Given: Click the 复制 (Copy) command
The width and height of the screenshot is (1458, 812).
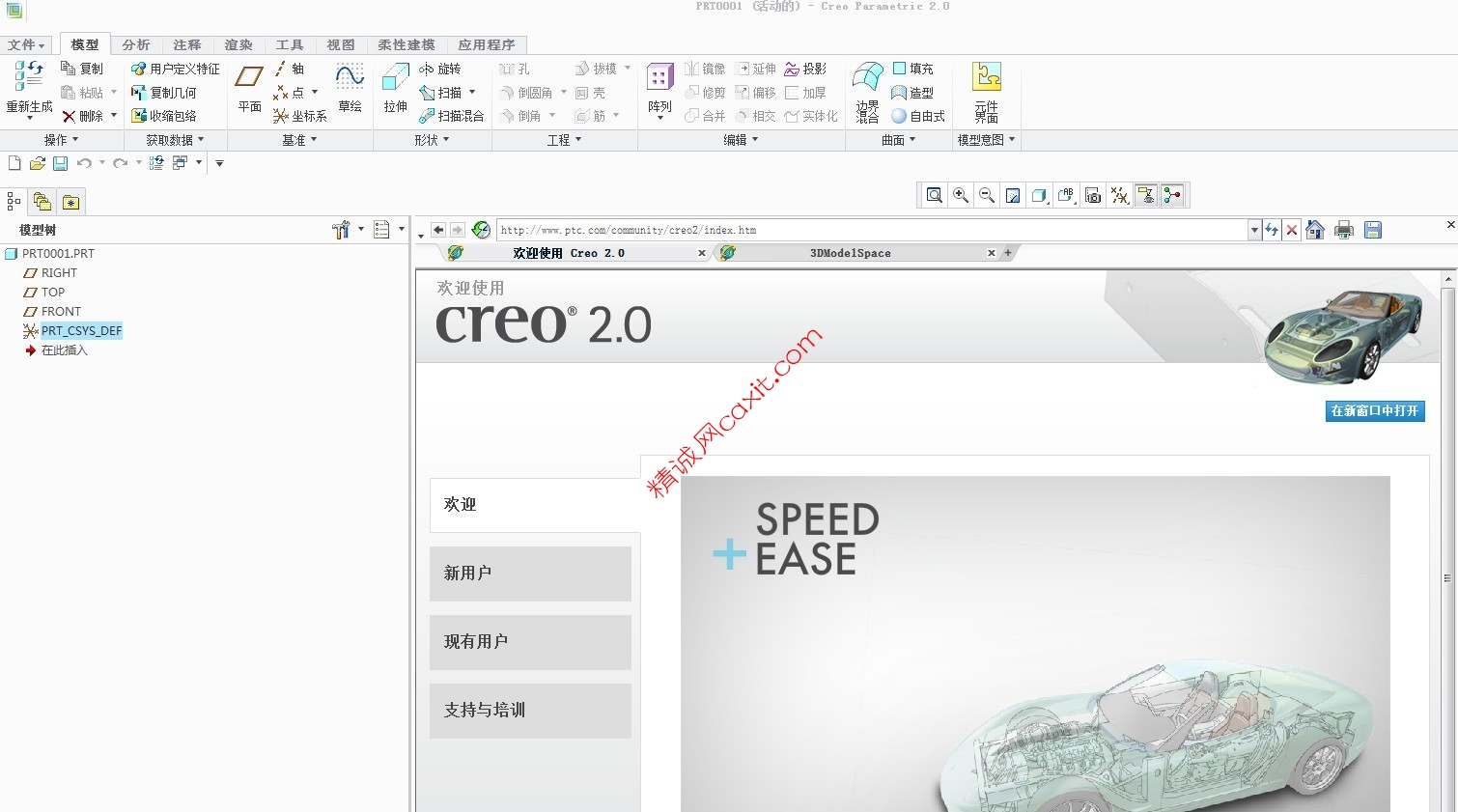Looking at the screenshot, I should (x=82, y=69).
